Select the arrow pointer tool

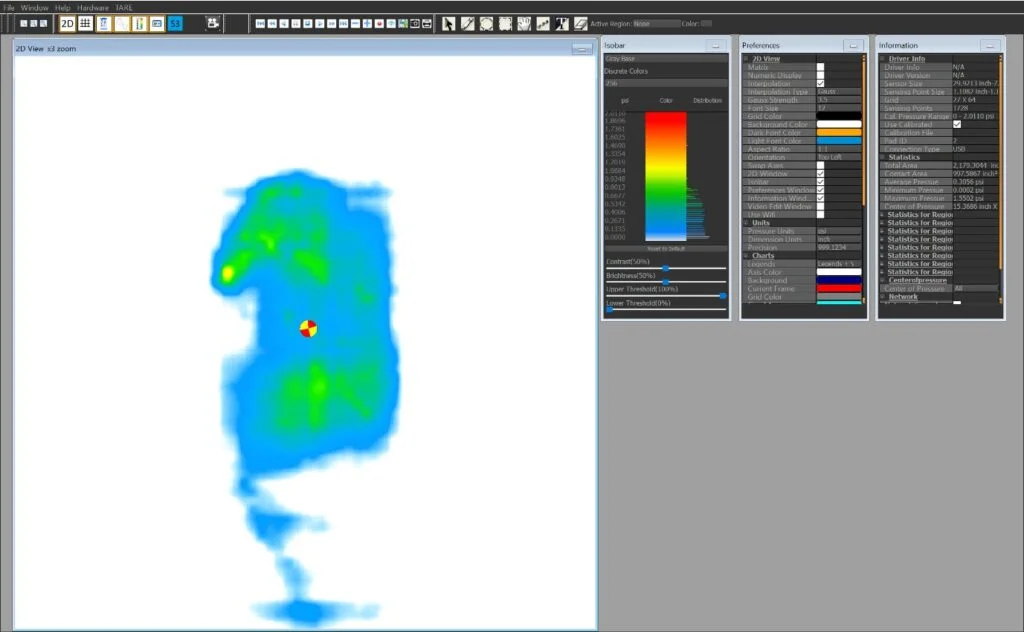click(448, 23)
